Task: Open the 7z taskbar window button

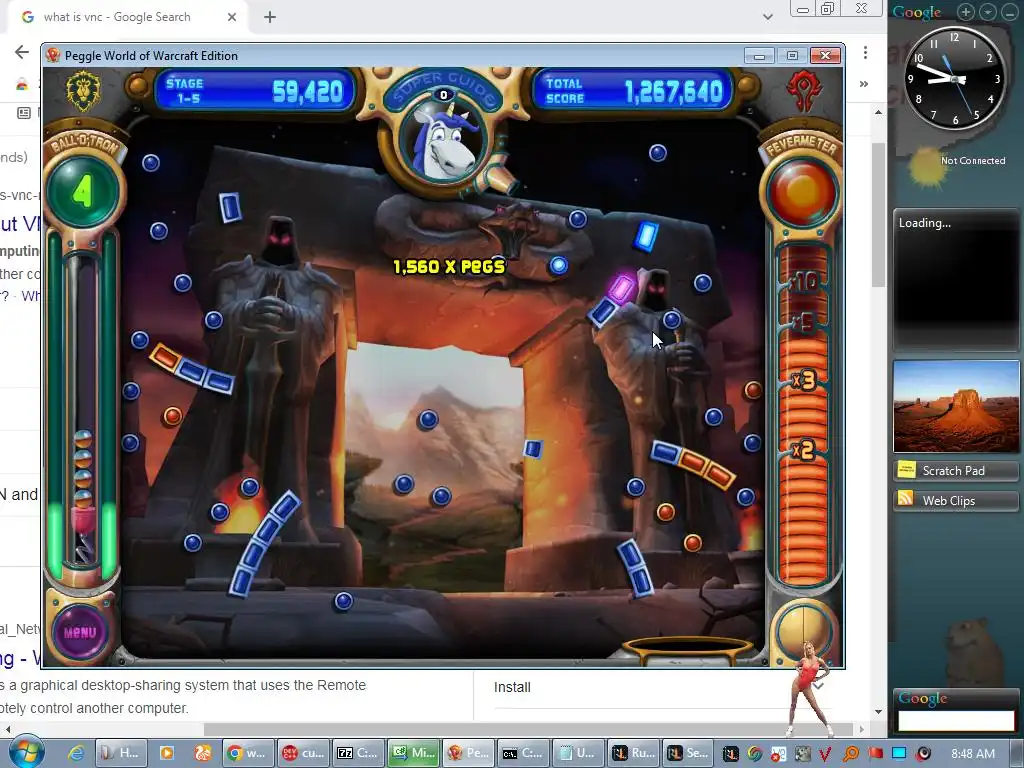Action: pos(357,753)
